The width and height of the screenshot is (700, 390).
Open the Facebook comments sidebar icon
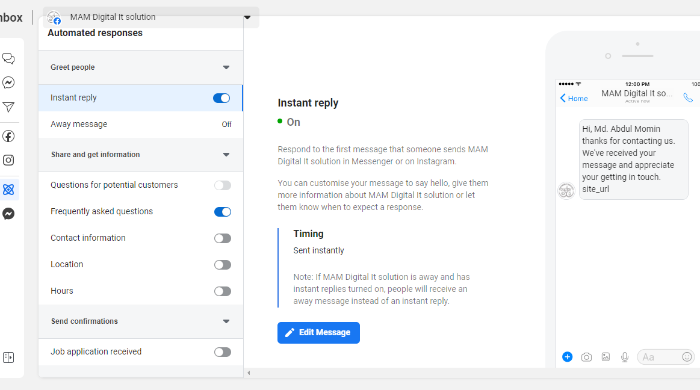coord(8,136)
